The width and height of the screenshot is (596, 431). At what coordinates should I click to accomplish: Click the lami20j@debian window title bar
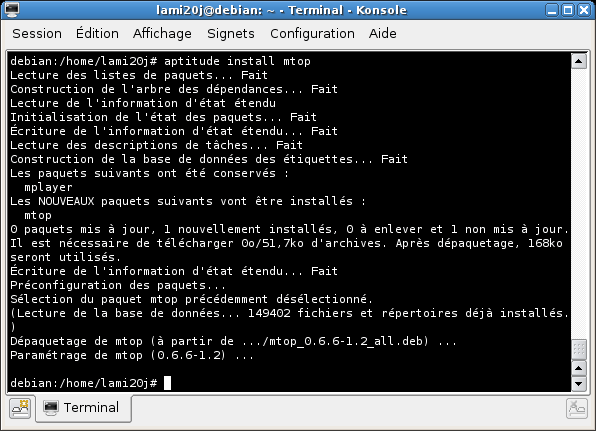click(x=281, y=10)
